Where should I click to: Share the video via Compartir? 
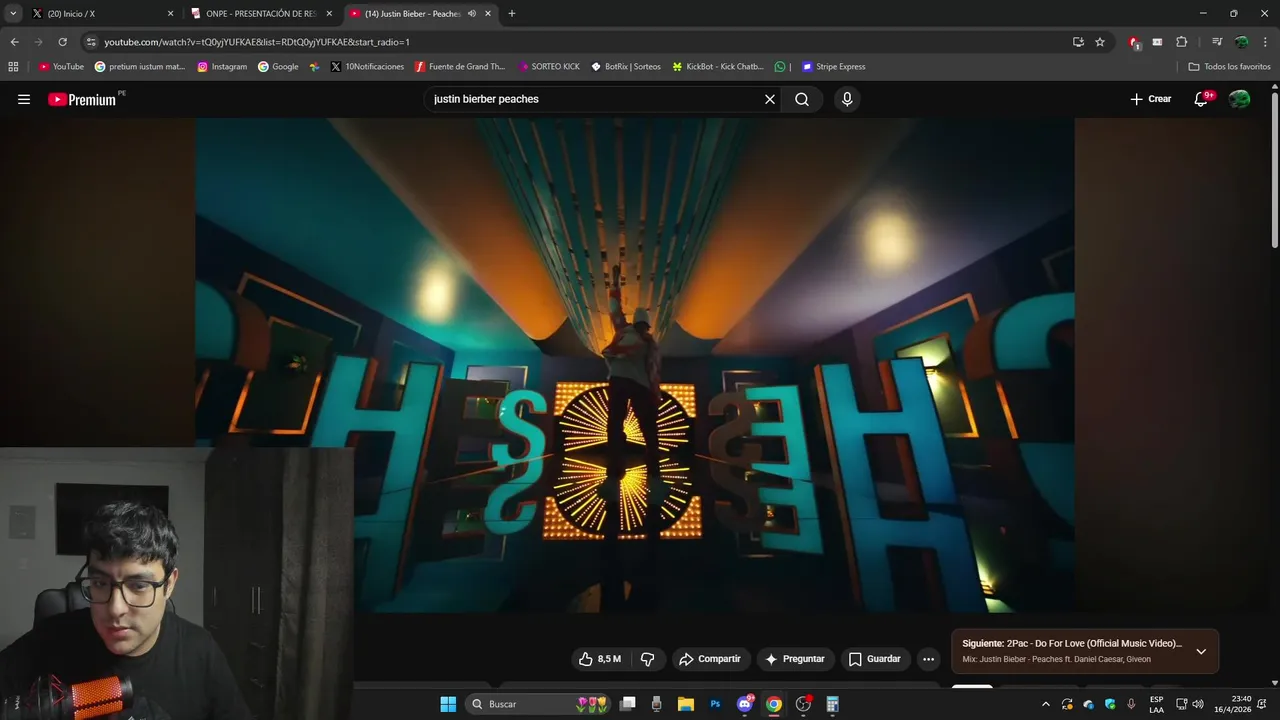[709, 659]
